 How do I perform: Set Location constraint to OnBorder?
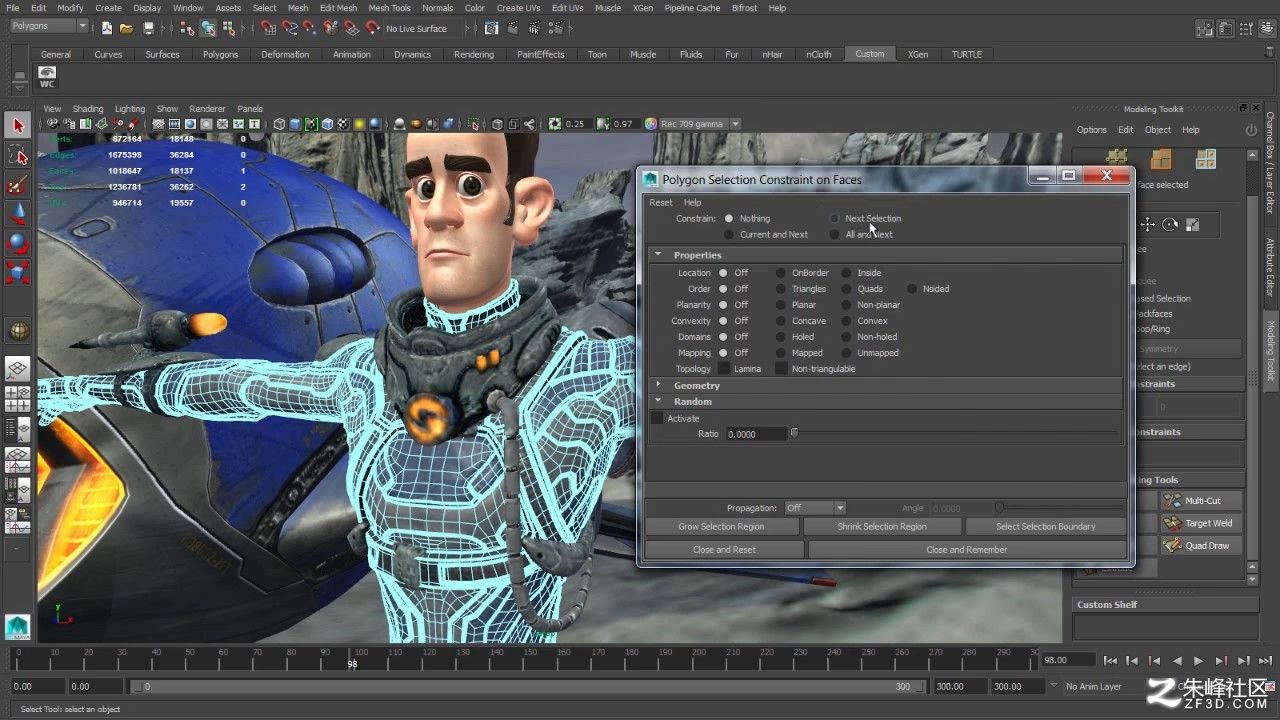coord(781,272)
